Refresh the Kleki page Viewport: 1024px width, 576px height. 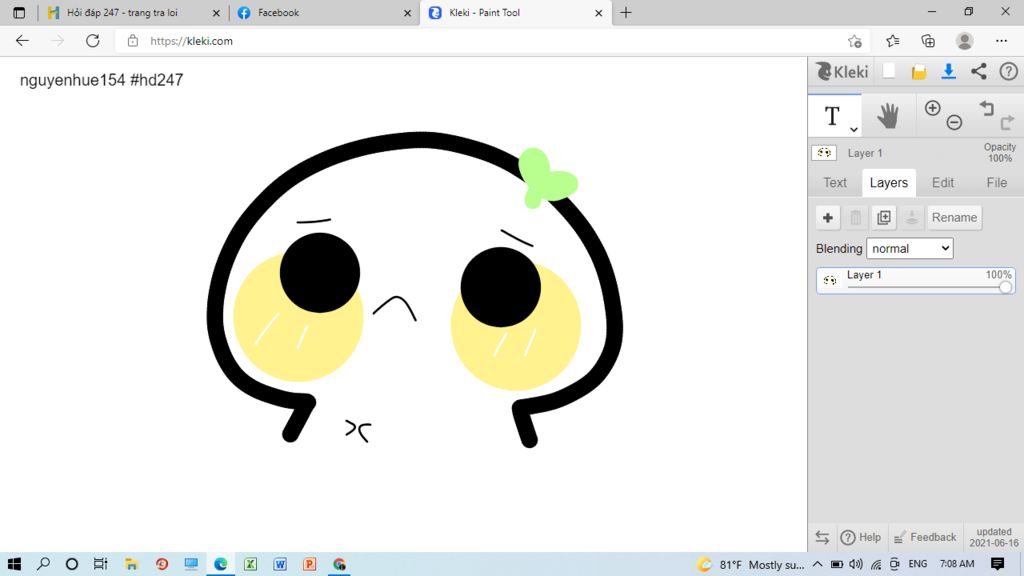coord(93,40)
